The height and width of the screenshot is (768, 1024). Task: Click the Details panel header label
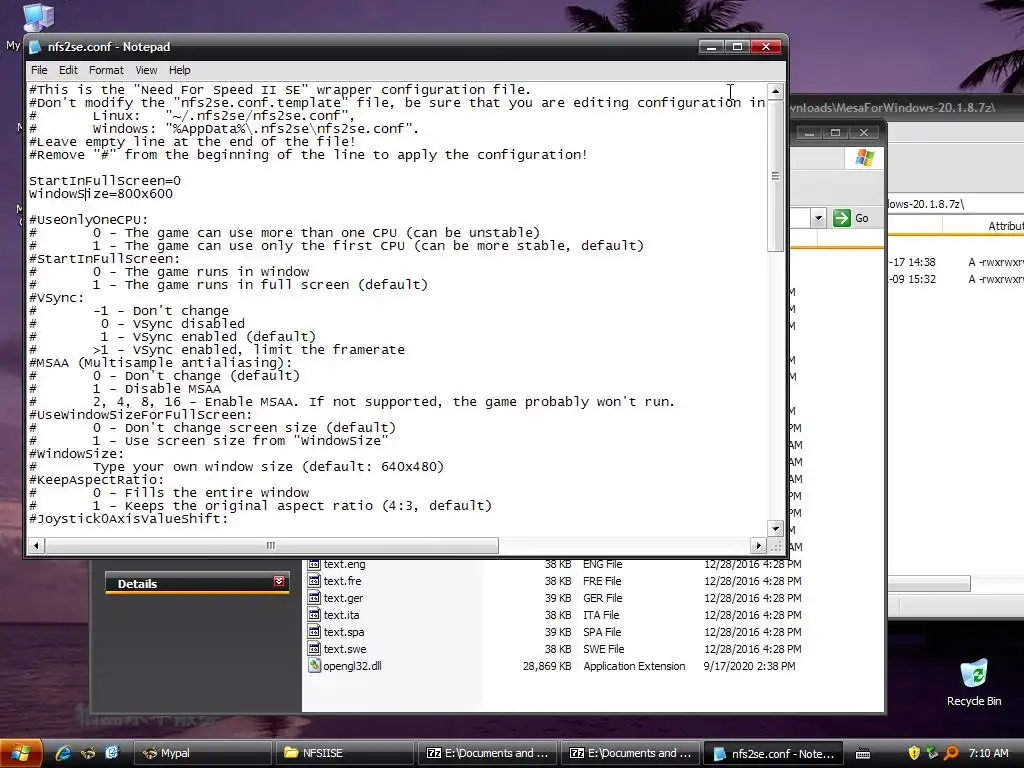point(137,584)
